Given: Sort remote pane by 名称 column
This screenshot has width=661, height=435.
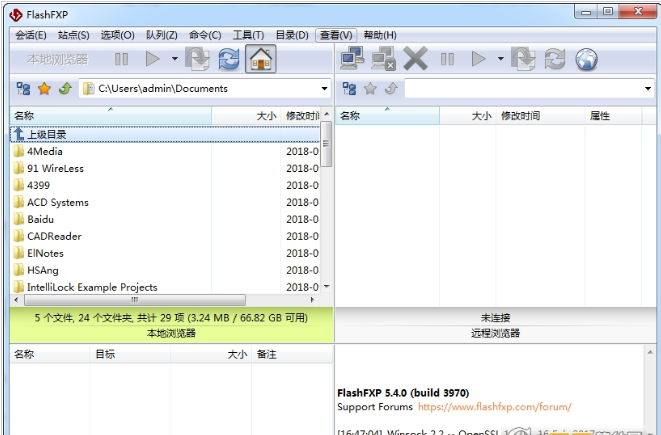Looking at the screenshot, I should (387, 116).
